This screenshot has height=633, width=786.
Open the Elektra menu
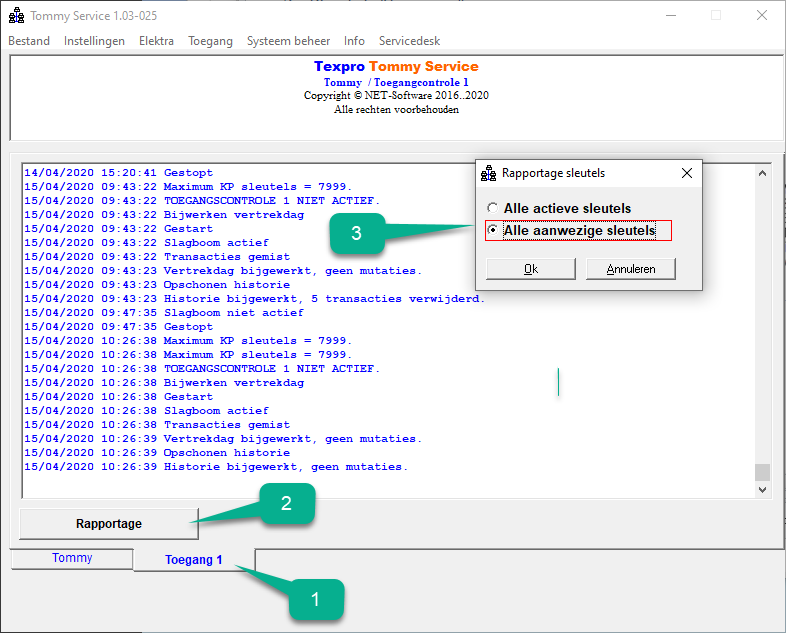[x=156, y=41]
